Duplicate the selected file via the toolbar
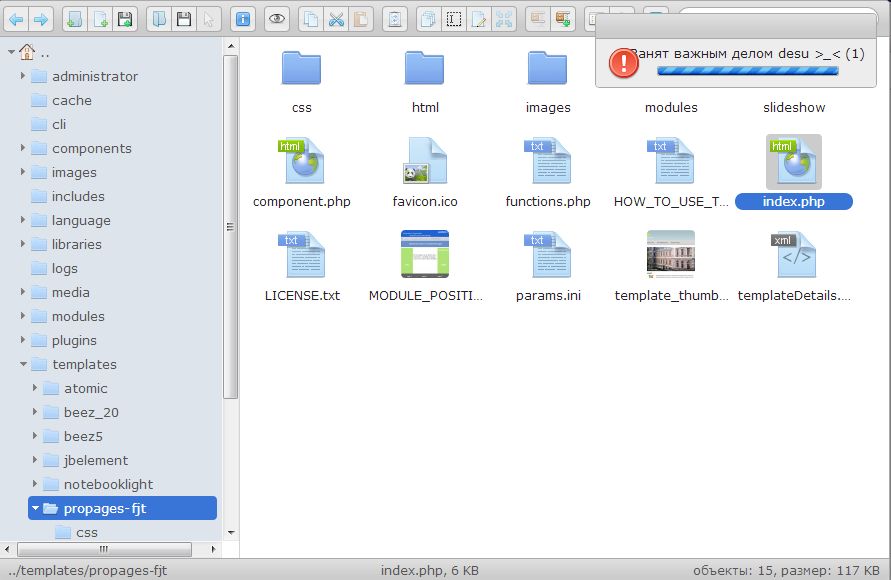This screenshot has width=891, height=580. pyautogui.click(x=428, y=20)
